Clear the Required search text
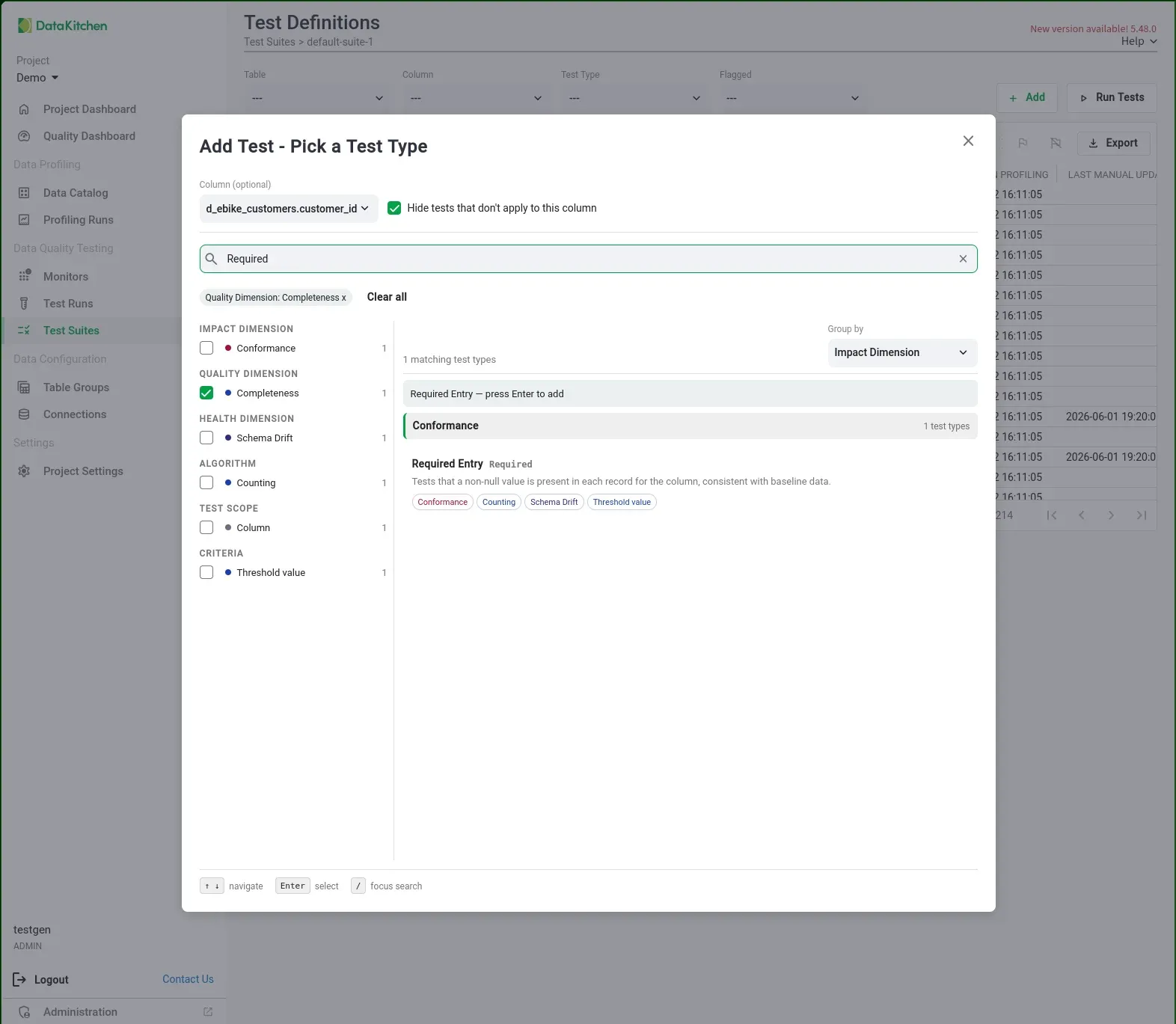The image size is (1176, 1024). 963,259
